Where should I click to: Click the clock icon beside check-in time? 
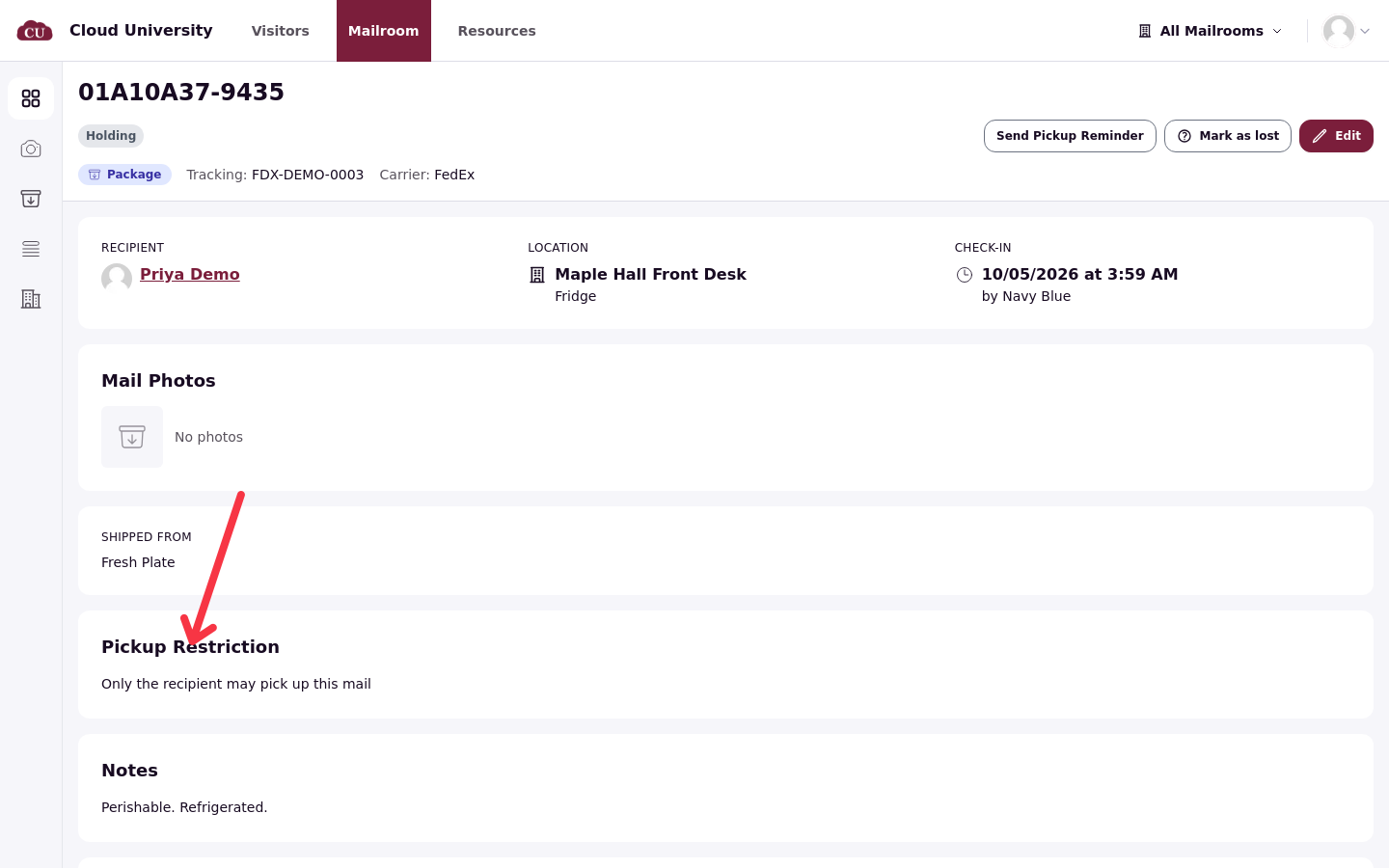point(965,275)
